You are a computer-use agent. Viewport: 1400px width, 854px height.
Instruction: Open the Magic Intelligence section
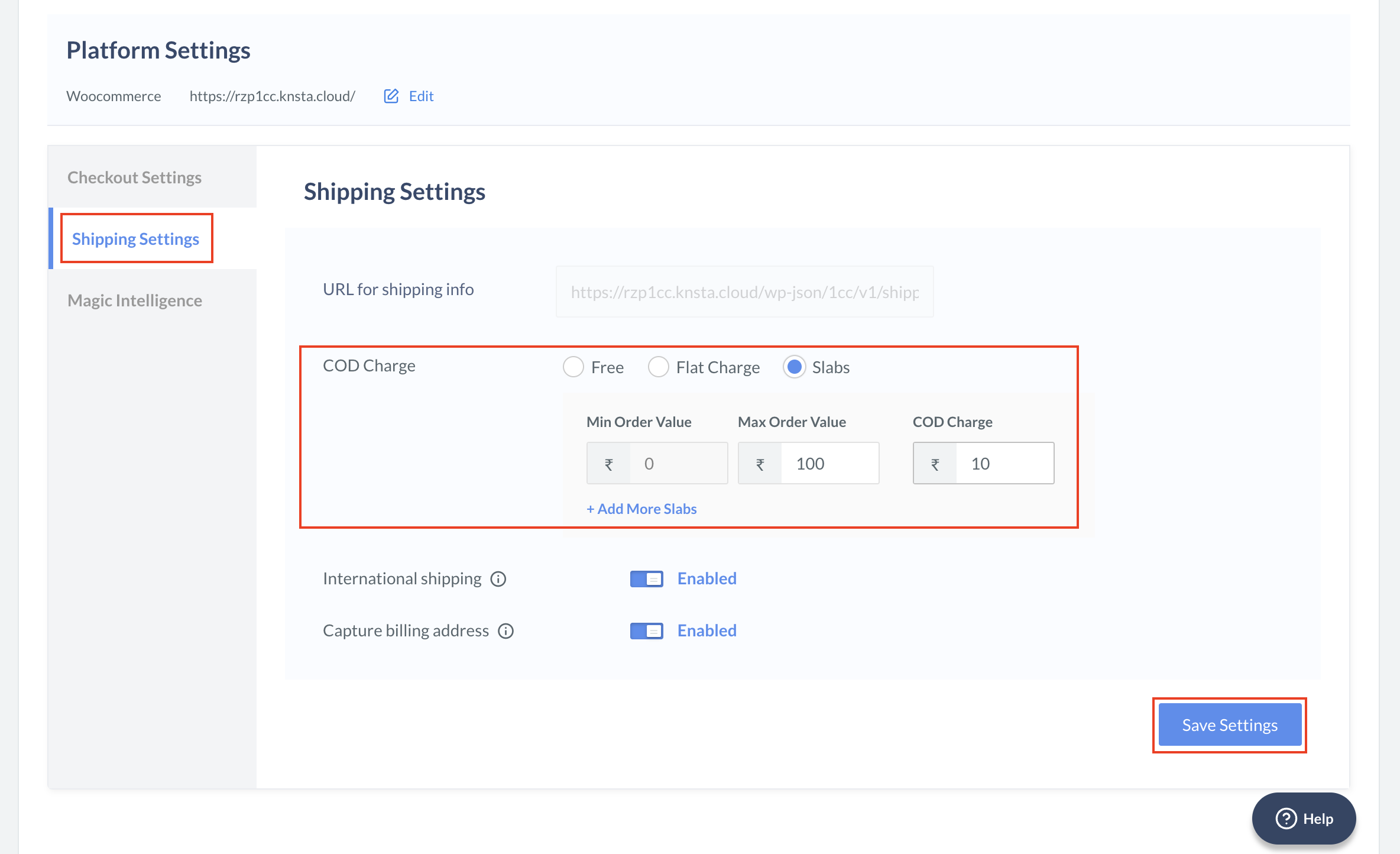click(x=135, y=300)
